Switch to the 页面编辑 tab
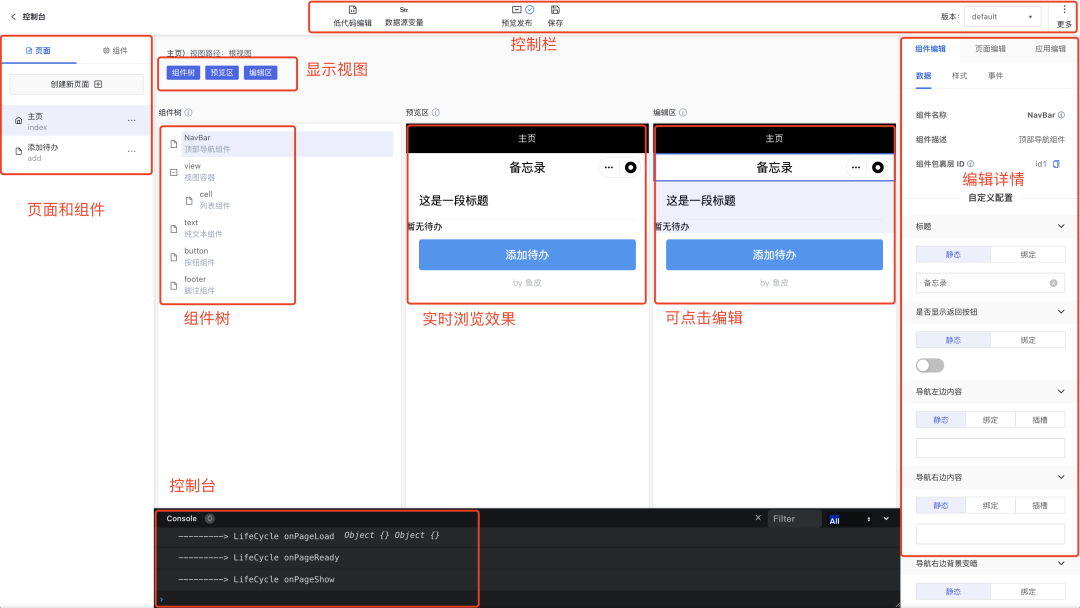Screen dimensions: 1080x608 click(x=990, y=48)
